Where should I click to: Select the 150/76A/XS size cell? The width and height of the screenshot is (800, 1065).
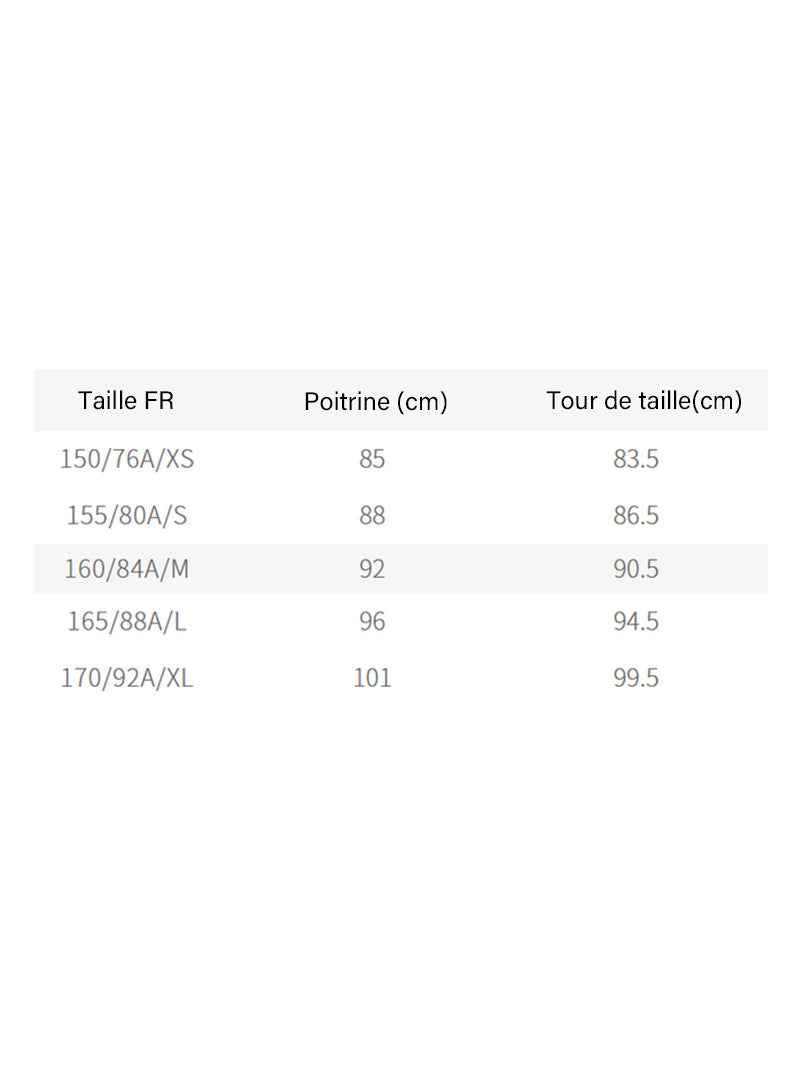[x=127, y=459]
